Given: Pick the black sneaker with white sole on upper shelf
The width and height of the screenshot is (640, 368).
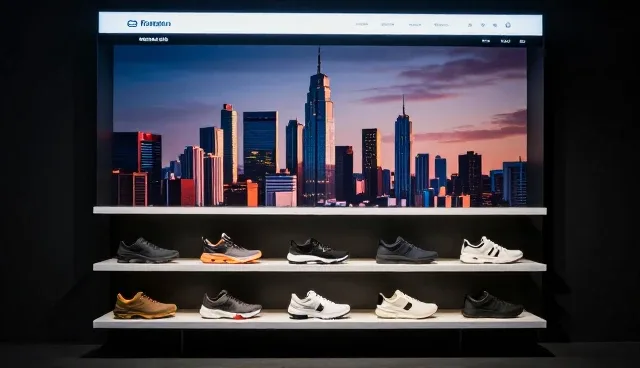Looking at the screenshot, I should pos(317,251).
